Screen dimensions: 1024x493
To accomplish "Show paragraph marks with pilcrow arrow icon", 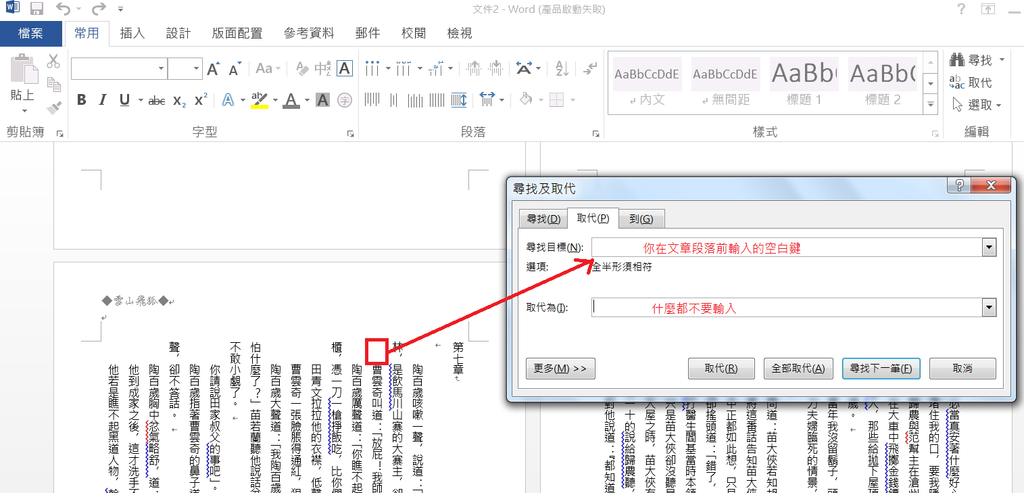I will [x=590, y=68].
